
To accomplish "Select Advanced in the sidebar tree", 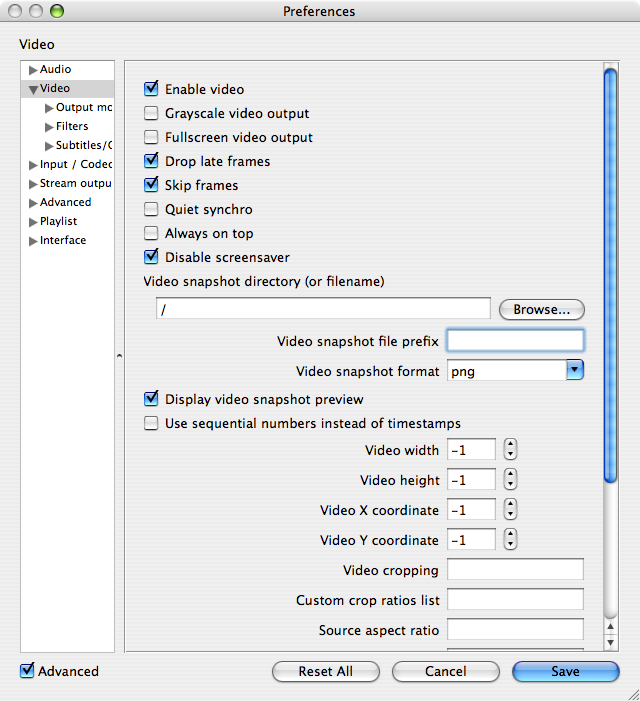I will pyautogui.click(x=65, y=202).
